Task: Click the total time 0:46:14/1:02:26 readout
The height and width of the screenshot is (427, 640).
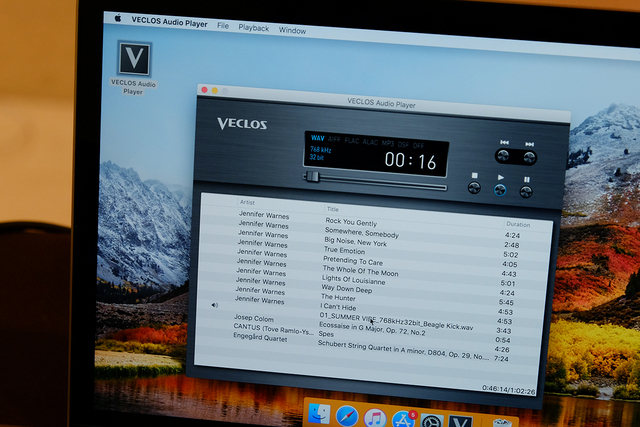Action: (x=509, y=389)
